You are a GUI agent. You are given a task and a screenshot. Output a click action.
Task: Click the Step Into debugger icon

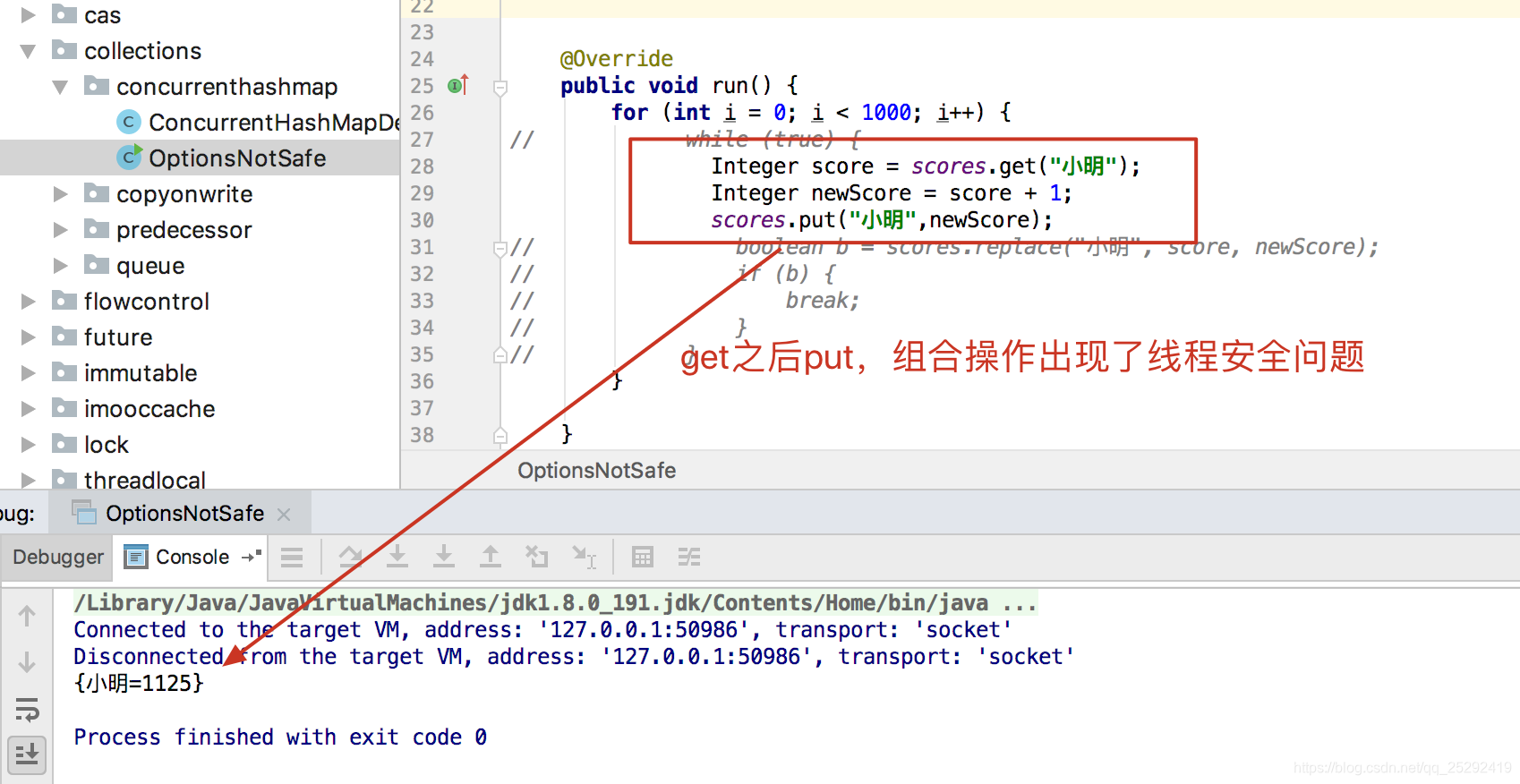pos(397,557)
